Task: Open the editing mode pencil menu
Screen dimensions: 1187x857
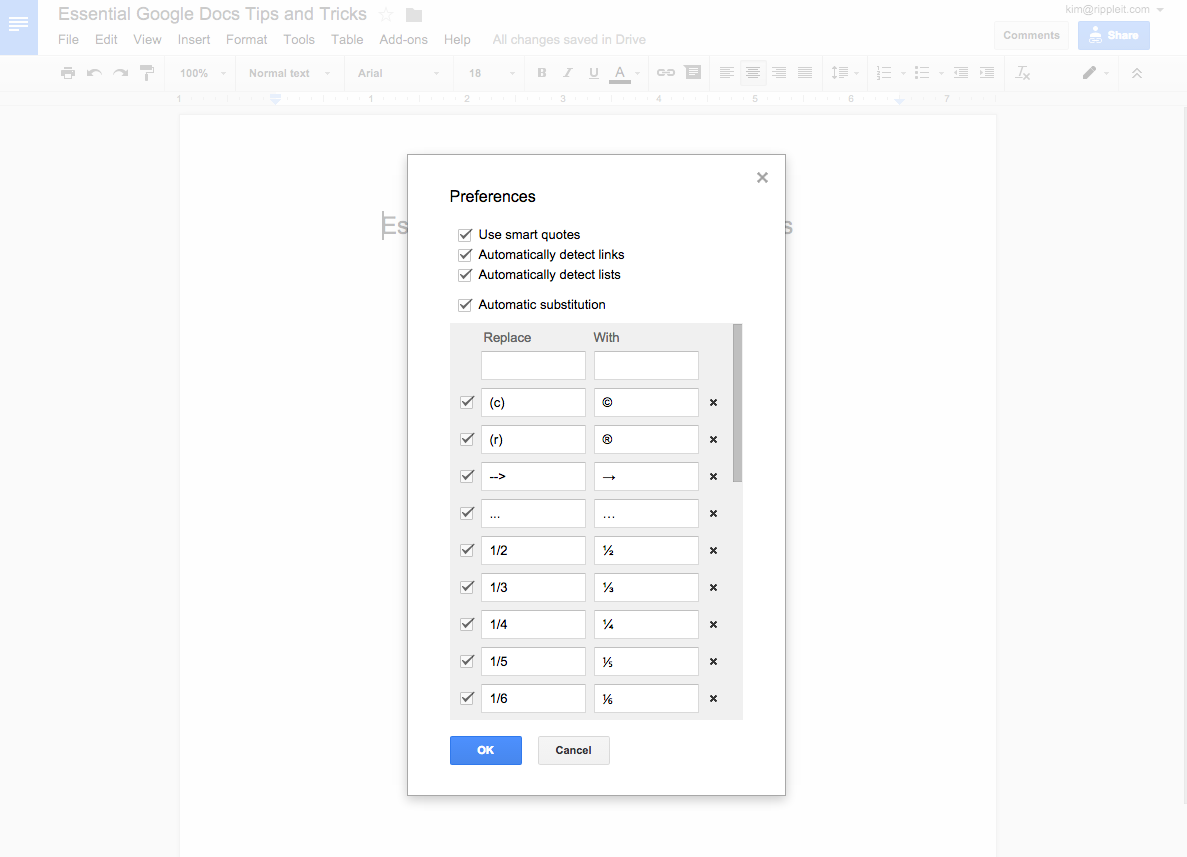Action: (1095, 73)
